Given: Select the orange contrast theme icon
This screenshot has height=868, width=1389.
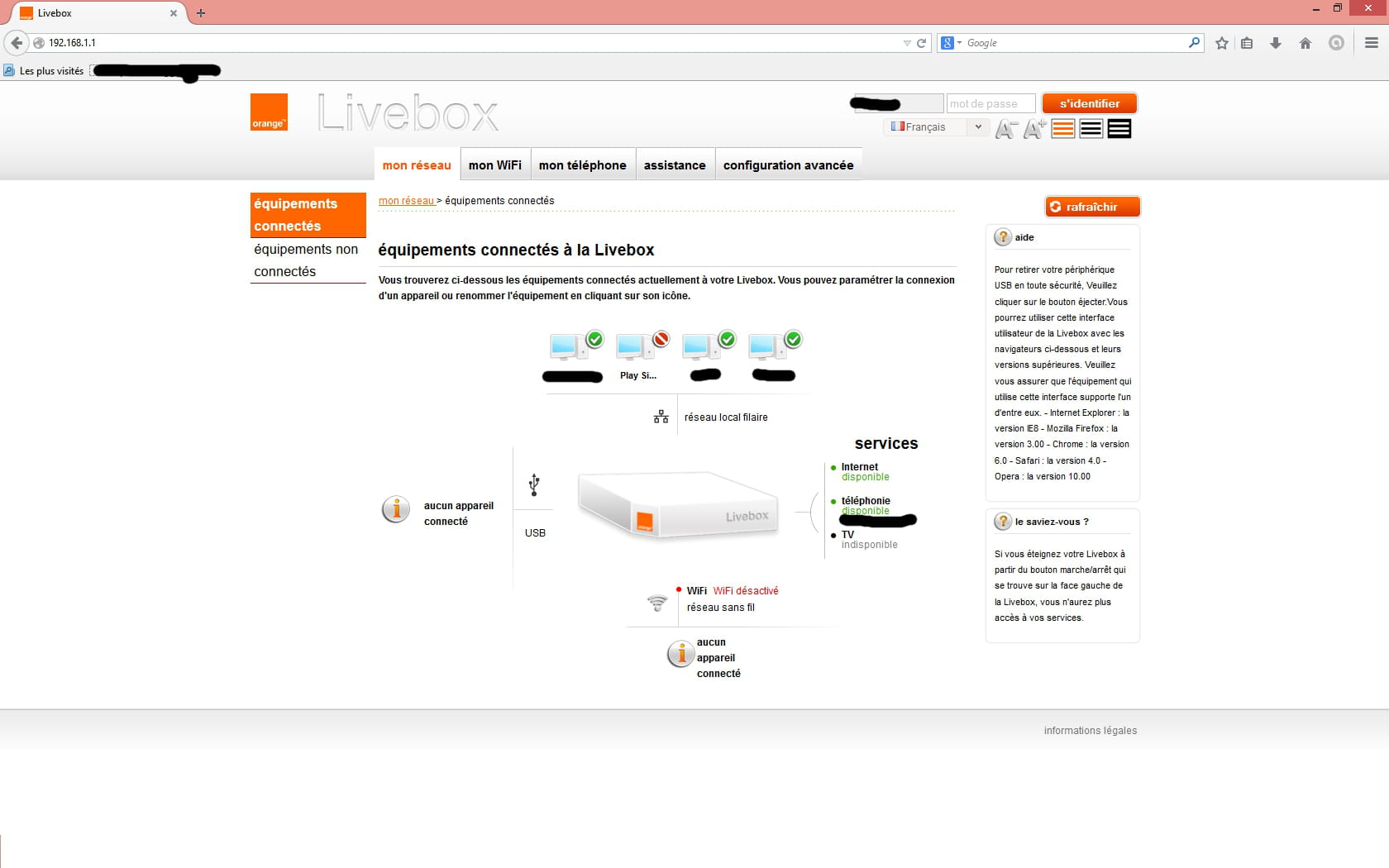Looking at the screenshot, I should (x=1063, y=129).
